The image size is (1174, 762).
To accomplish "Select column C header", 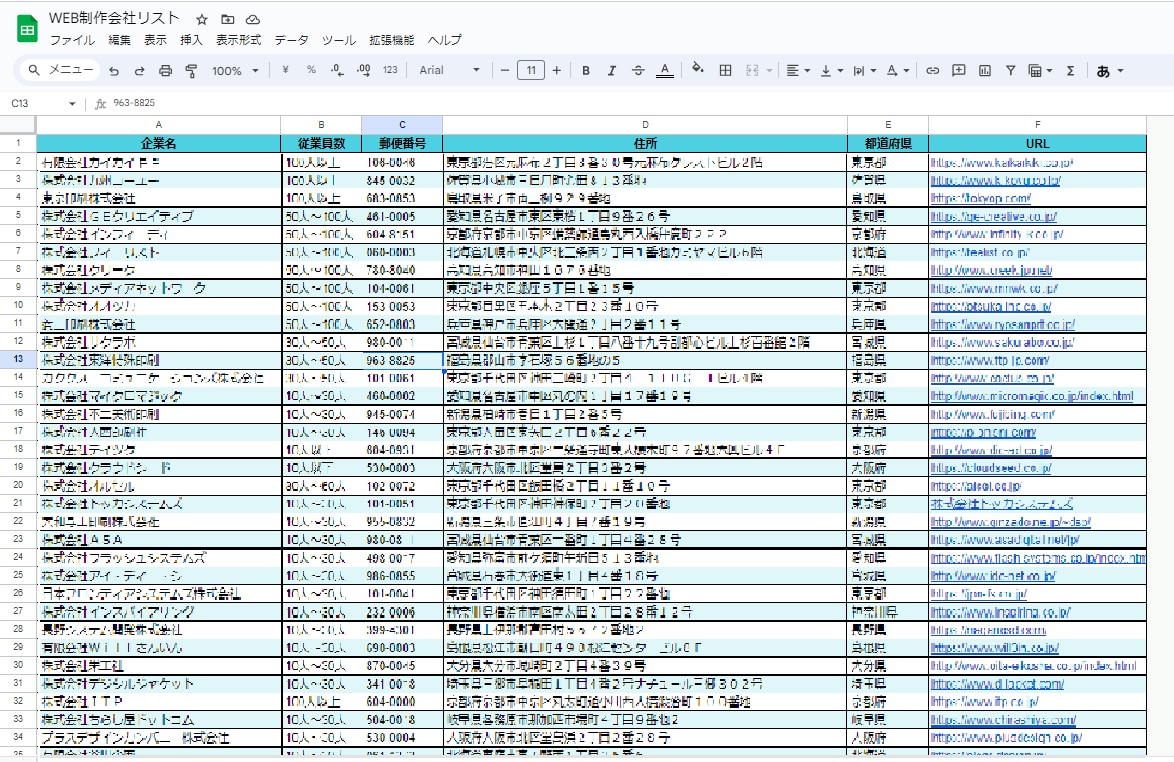I will pos(402,125).
